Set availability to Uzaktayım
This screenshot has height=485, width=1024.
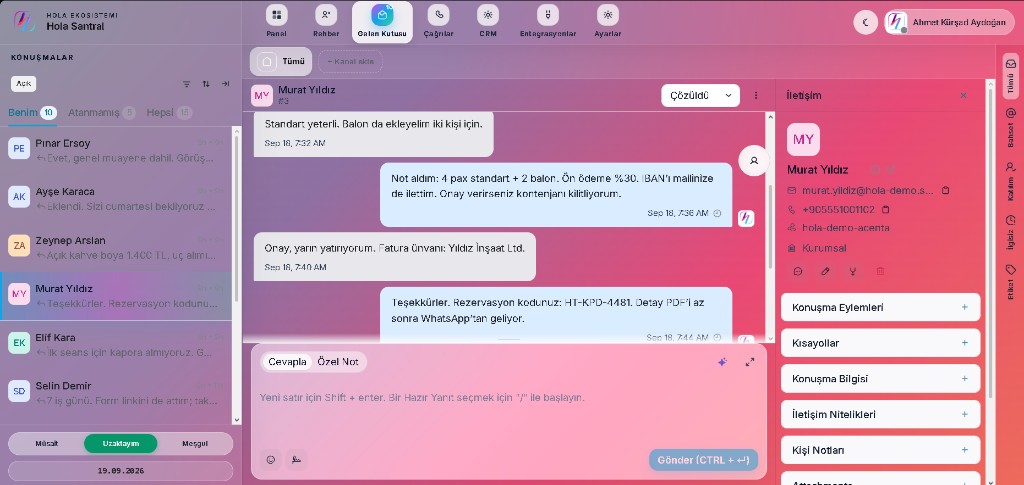(121, 443)
